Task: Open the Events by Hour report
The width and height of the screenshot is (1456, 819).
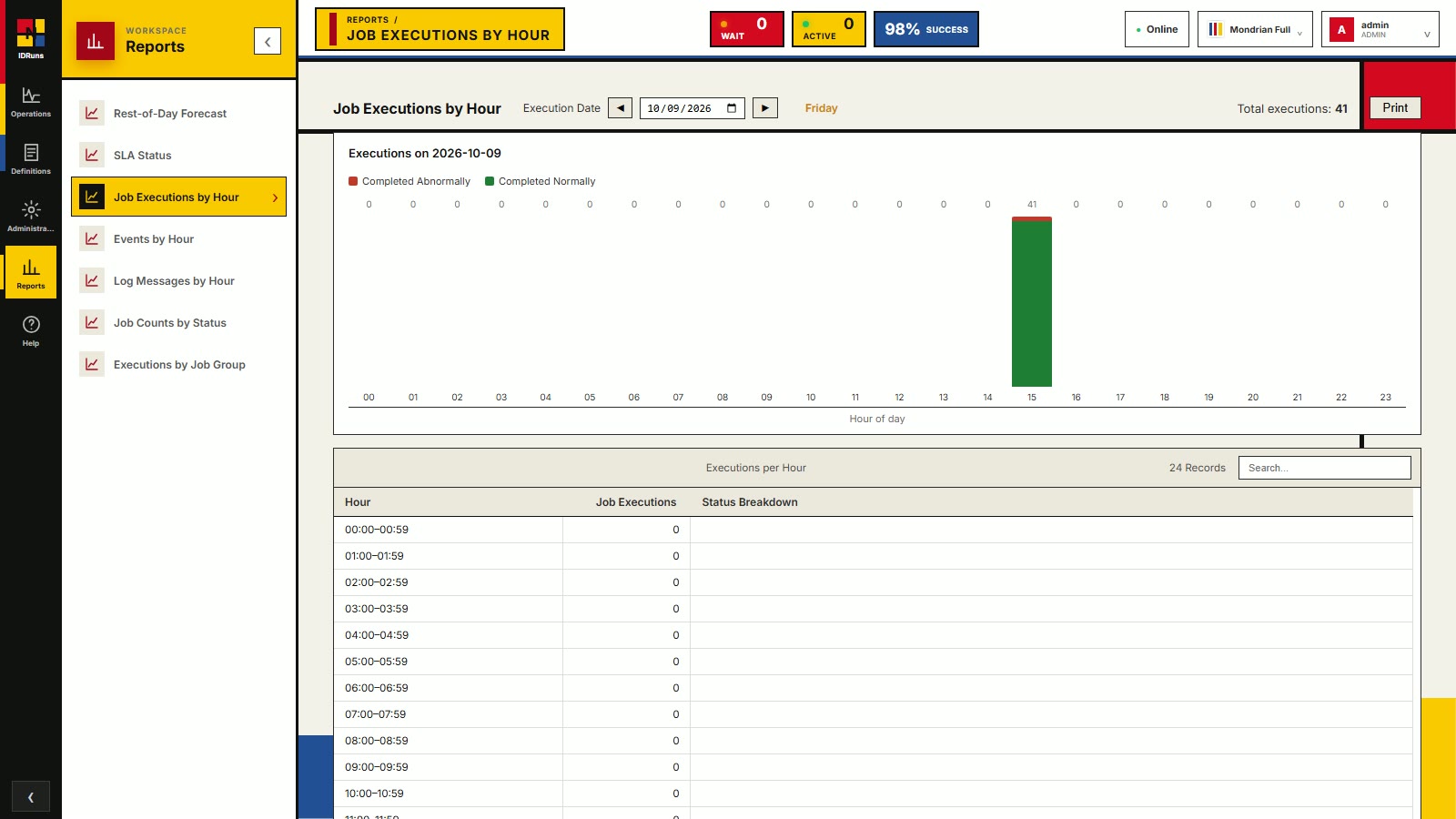Action: point(178,239)
